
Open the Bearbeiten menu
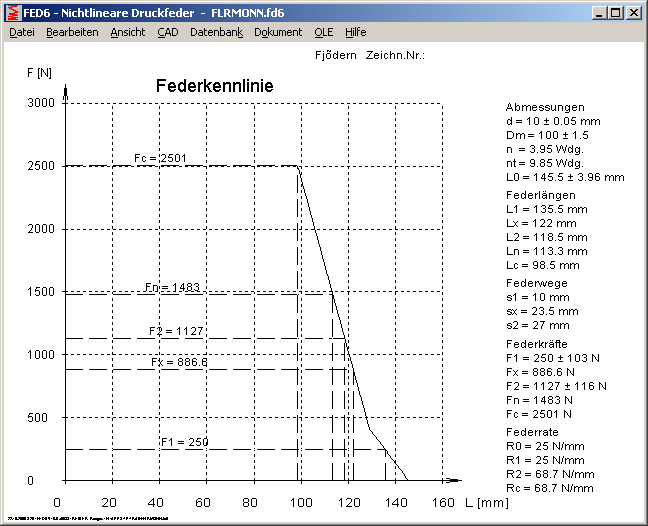[72, 32]
